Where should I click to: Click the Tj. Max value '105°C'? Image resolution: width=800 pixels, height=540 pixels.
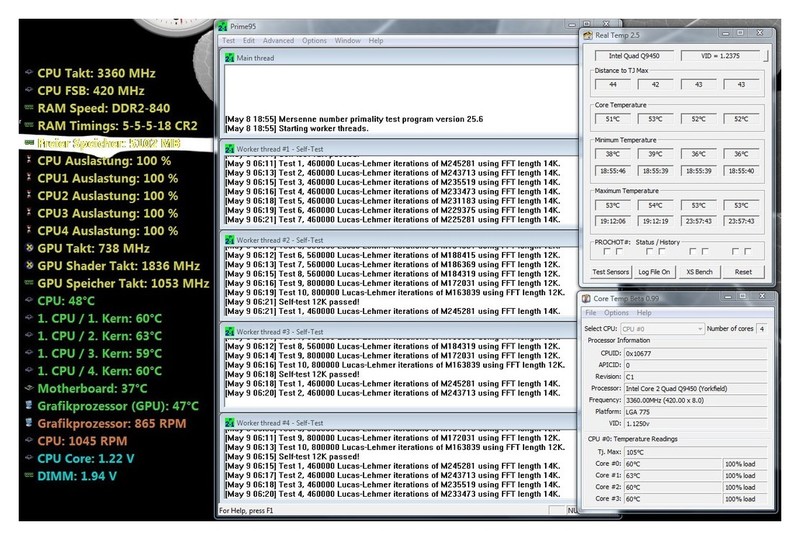click(695, 452)
